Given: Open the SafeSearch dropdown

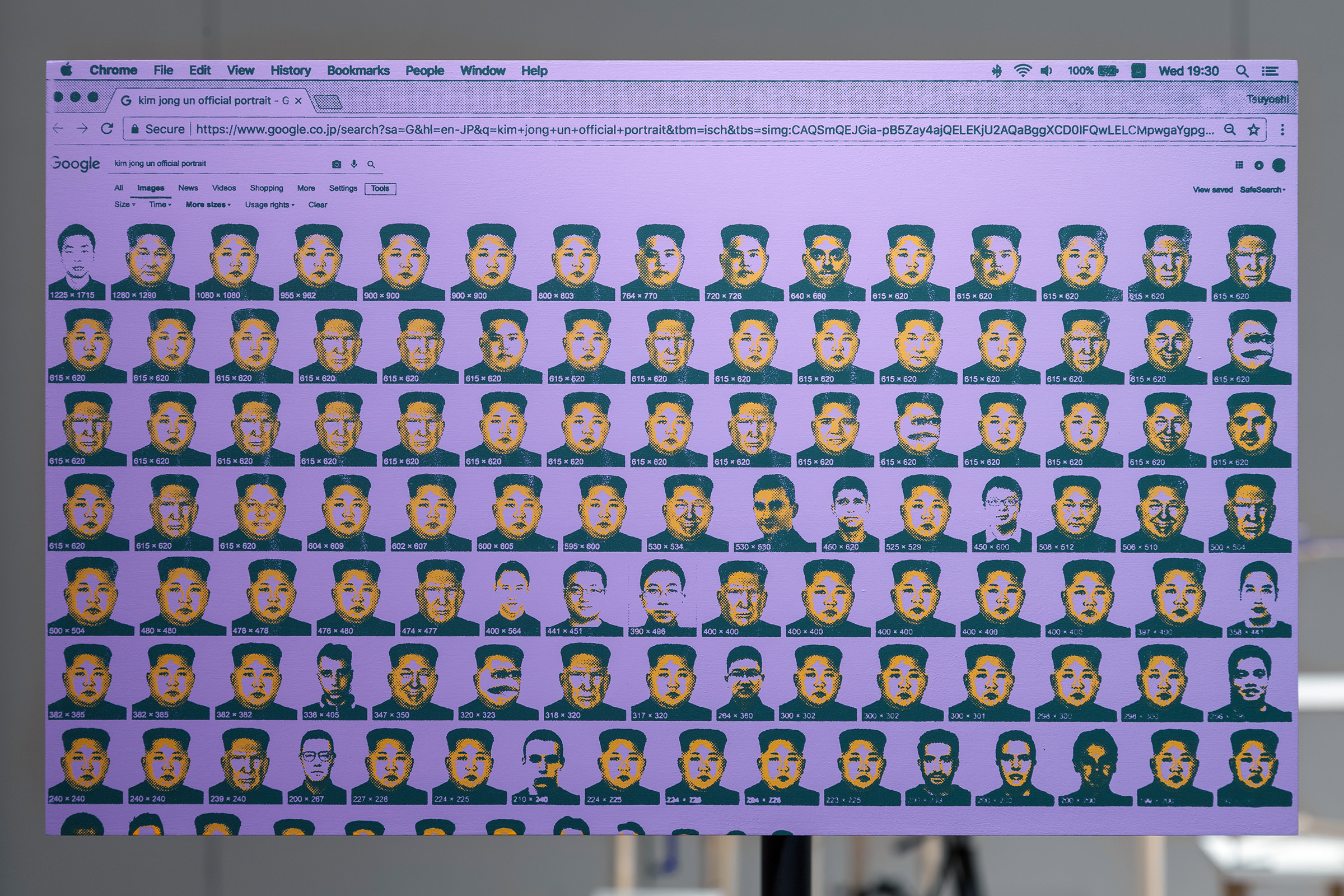Looking at the screenshot, I should coord(1263,190).
